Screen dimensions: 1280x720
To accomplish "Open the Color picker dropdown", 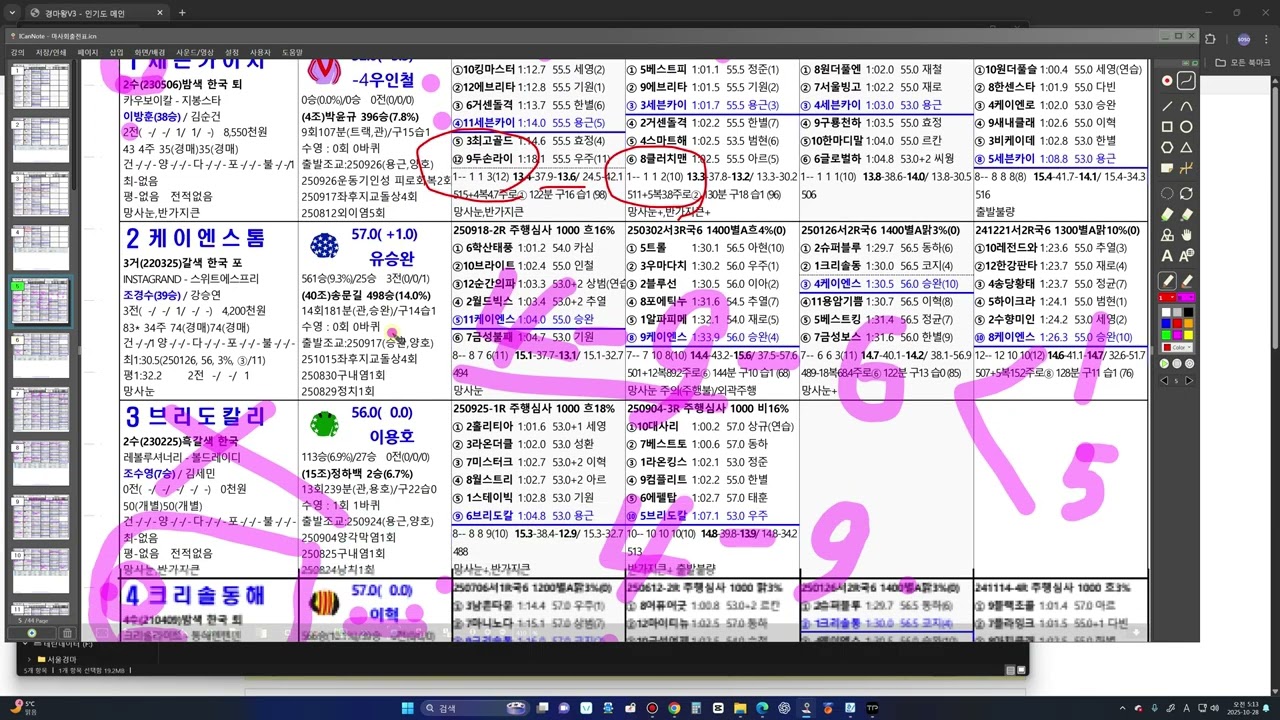I will 1177,347.
